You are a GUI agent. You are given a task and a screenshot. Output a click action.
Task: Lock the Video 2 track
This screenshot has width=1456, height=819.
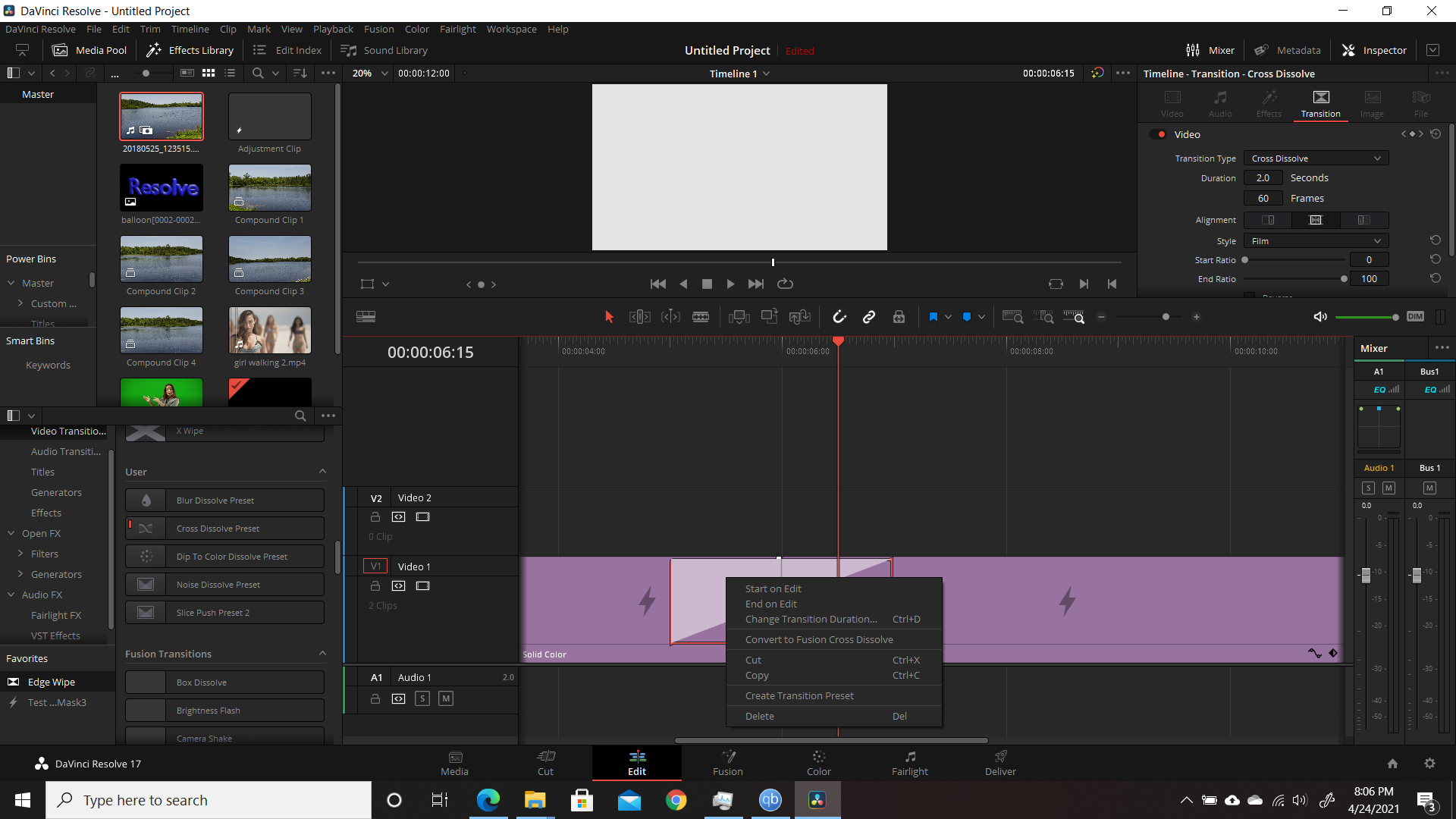click(x=375, y=517)
